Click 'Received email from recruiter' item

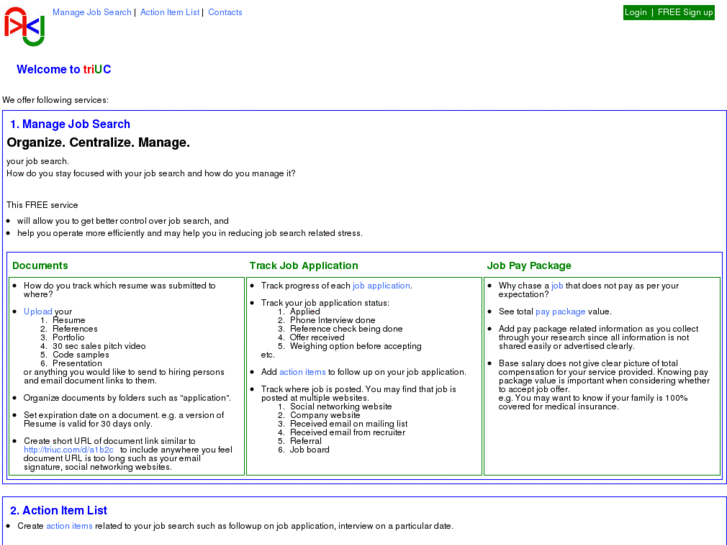pos(348,432)
